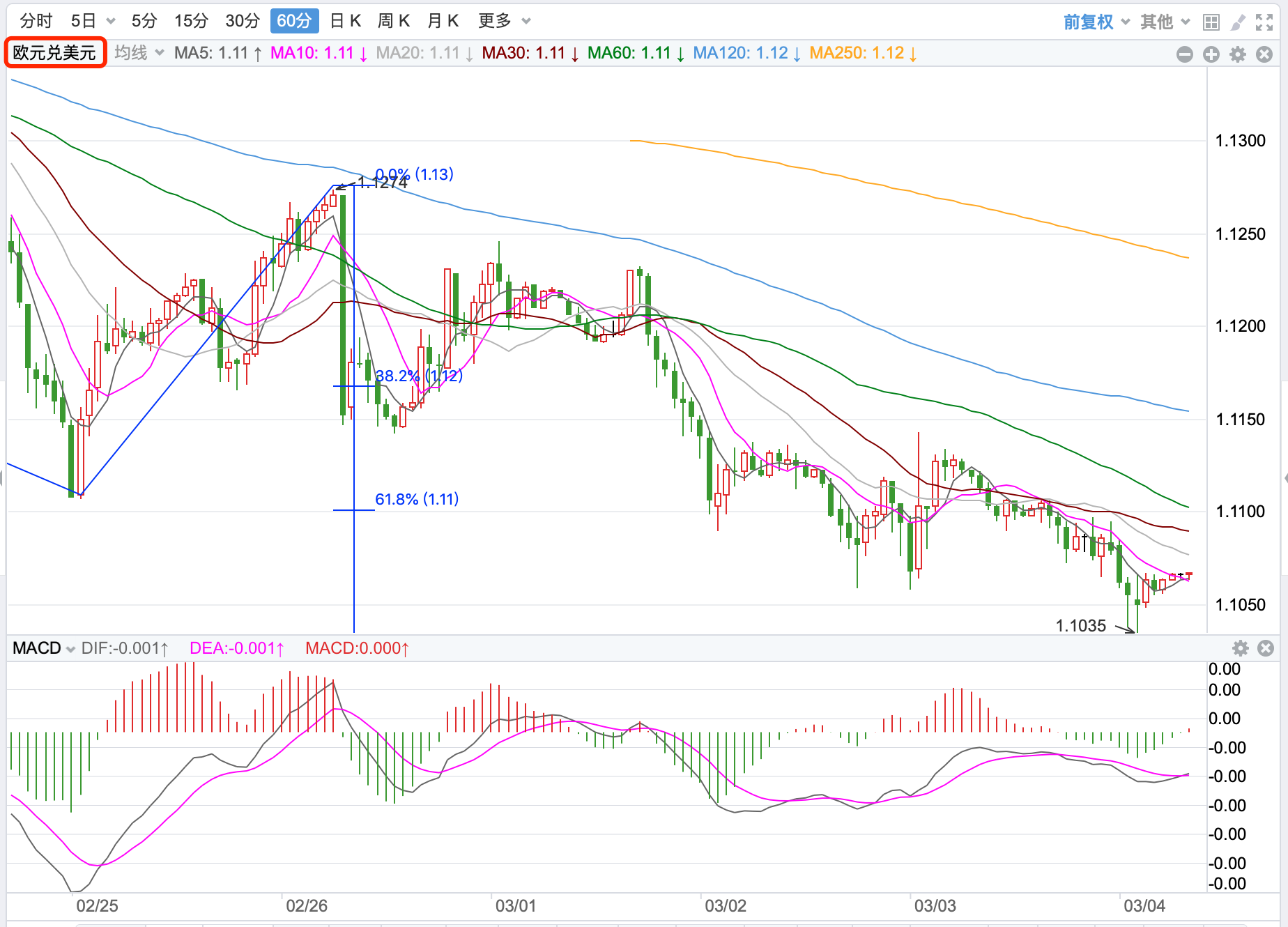Close the main chart indicator panel
This screenshot has width=1288, height=927.
(x=1264, y=54)
